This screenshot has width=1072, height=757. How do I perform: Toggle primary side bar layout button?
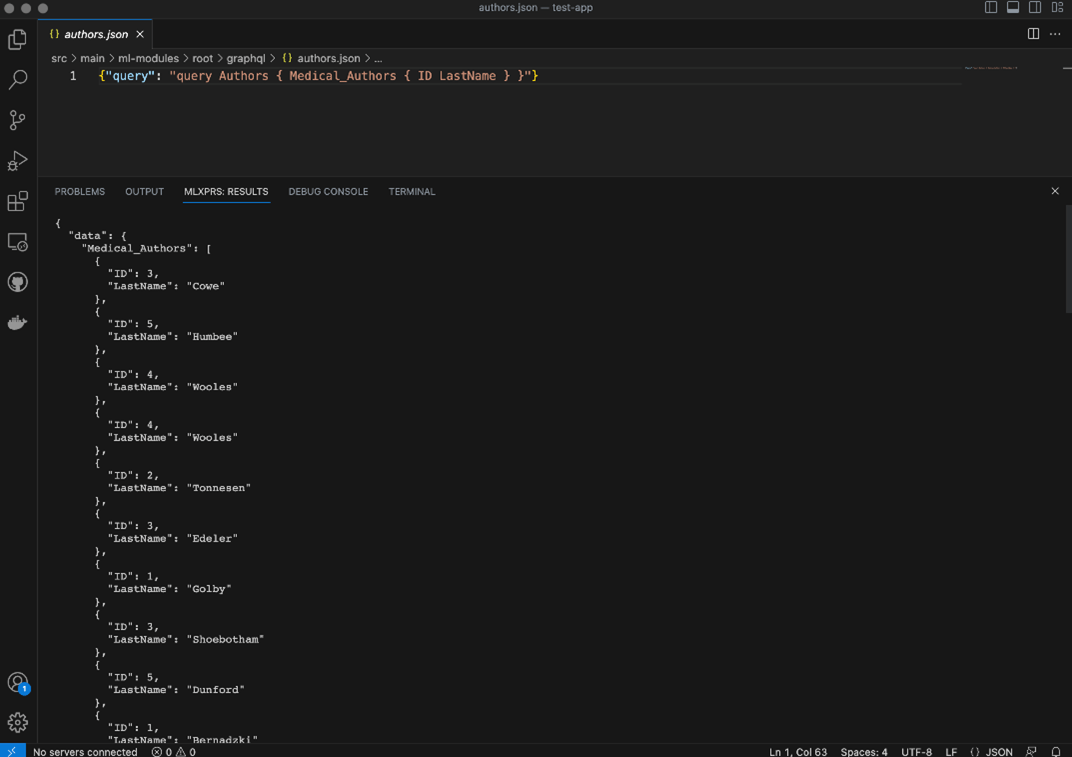991,8
